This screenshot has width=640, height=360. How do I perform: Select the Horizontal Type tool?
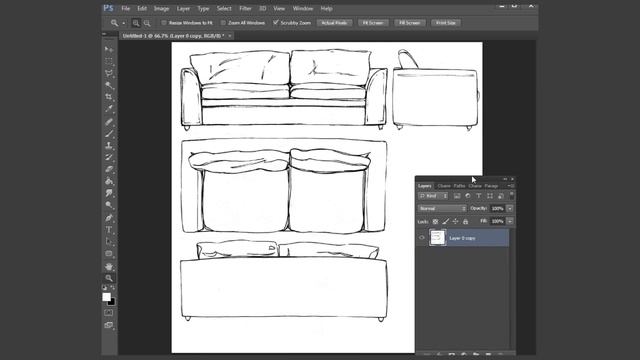click(109, 230)
